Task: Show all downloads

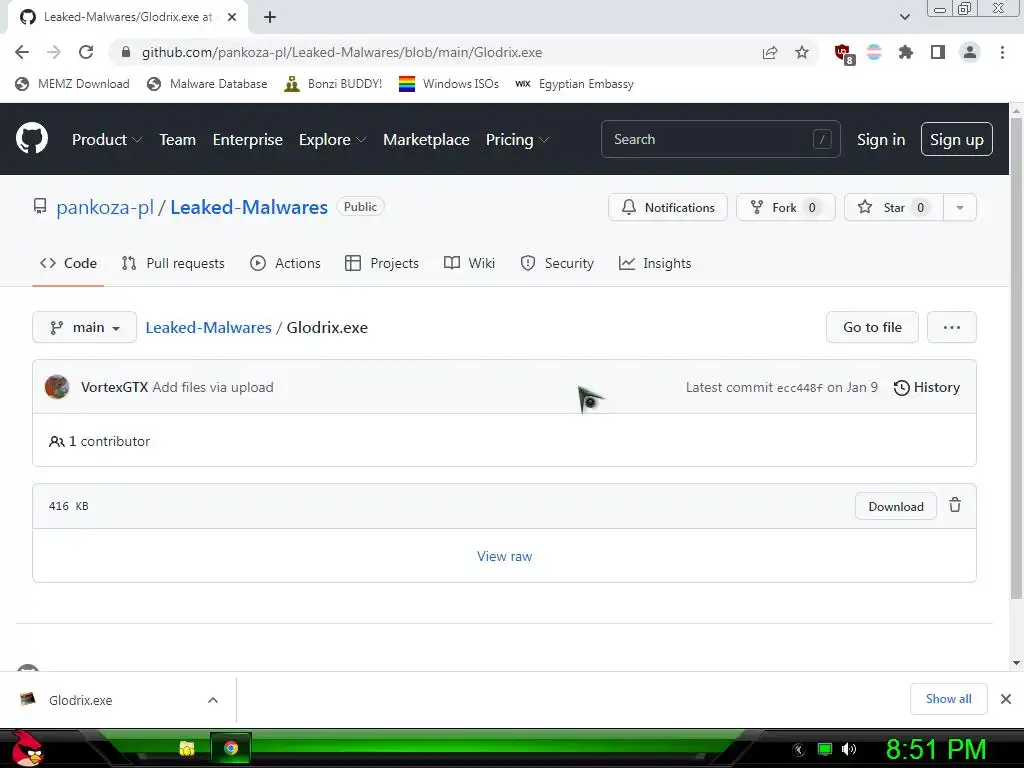Action: click(948, 699)
